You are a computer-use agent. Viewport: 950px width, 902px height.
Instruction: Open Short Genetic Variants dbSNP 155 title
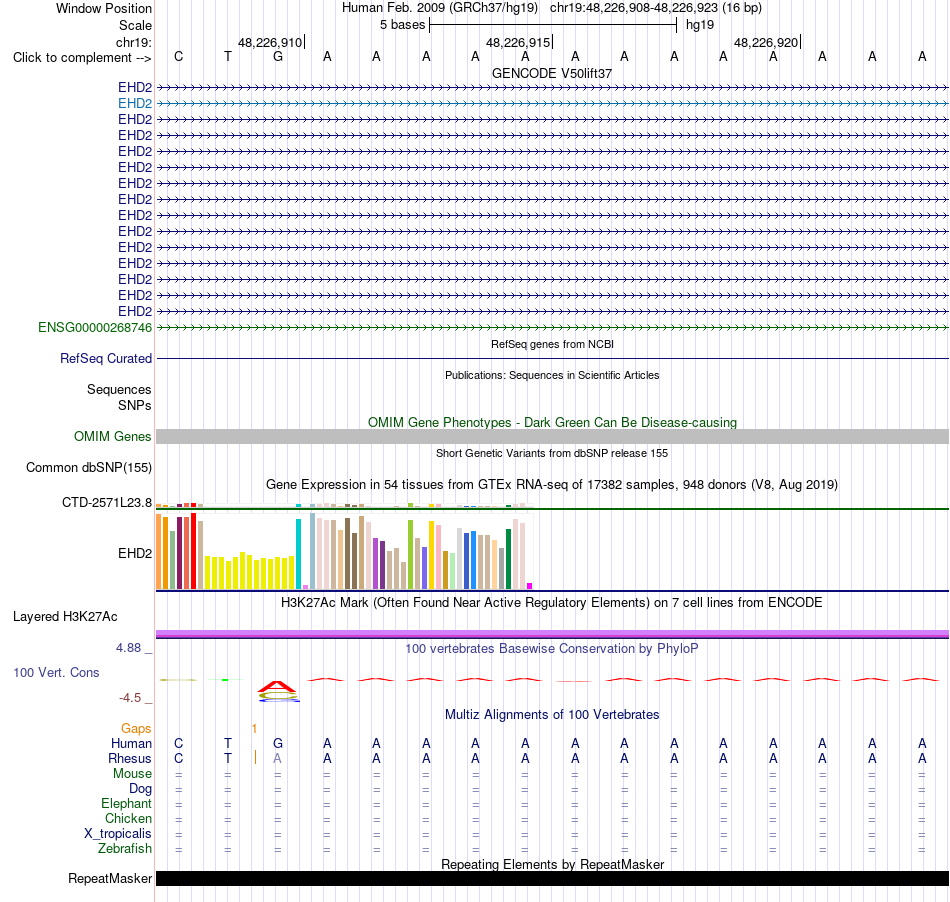click(552, 453)
